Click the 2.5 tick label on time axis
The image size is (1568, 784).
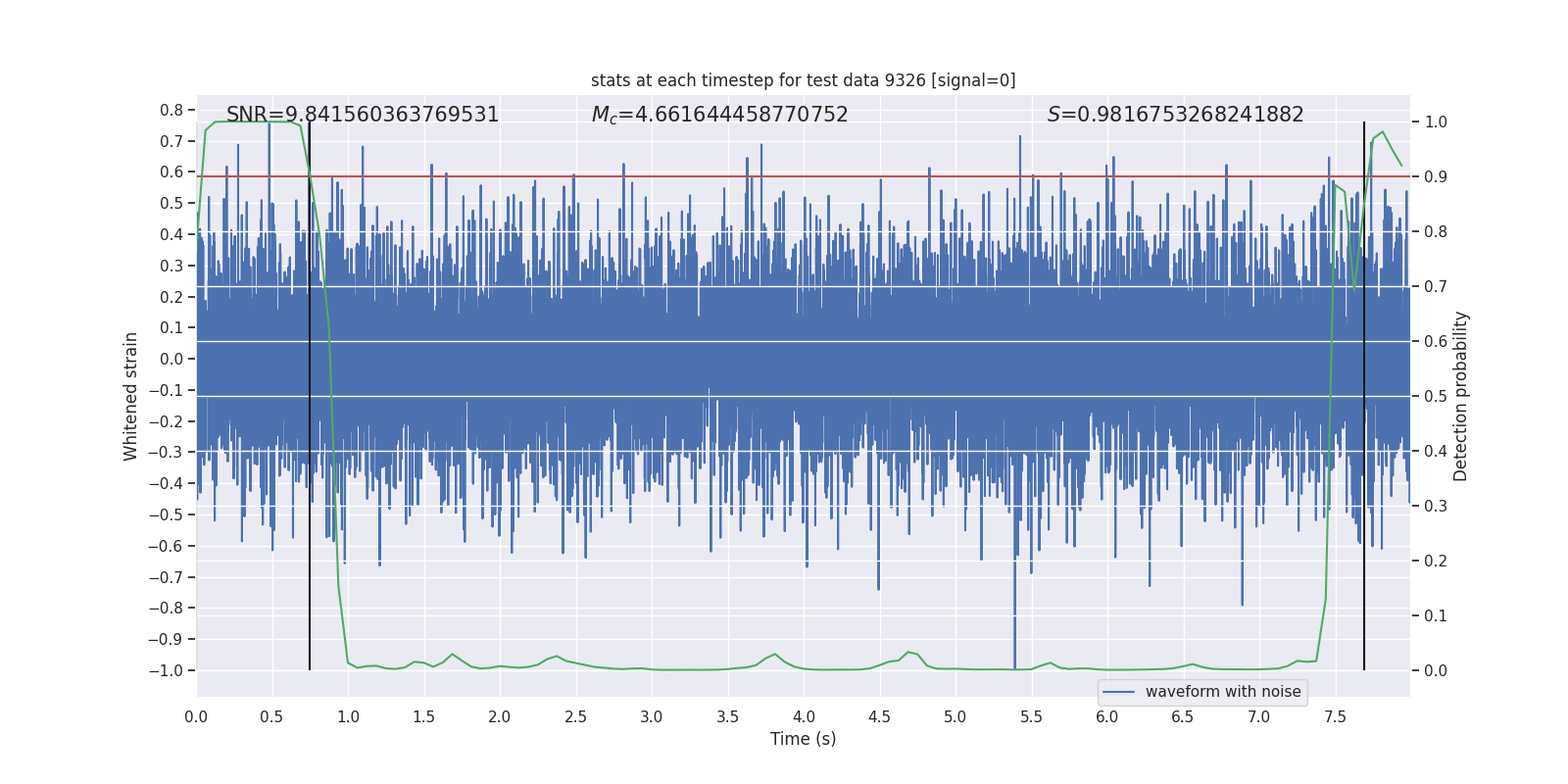575,716
